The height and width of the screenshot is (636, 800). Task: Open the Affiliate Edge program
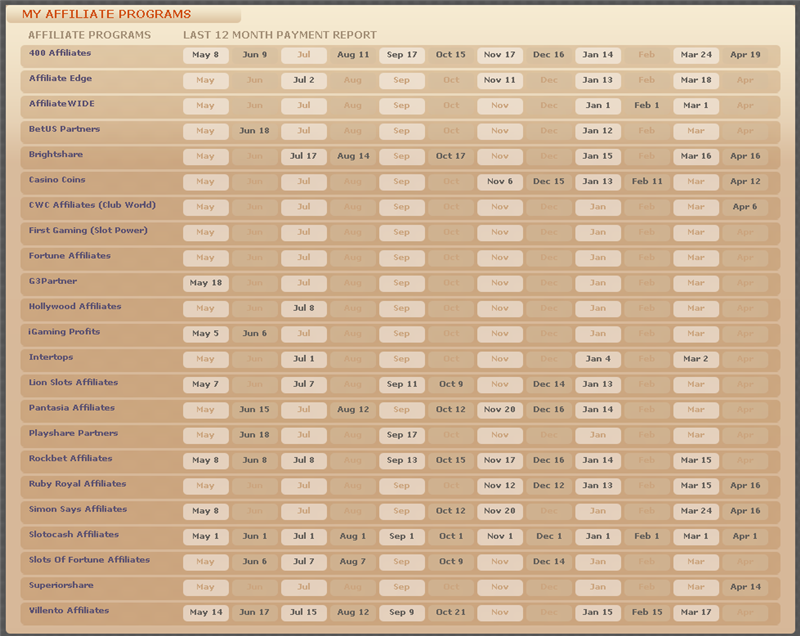(60, 79)
